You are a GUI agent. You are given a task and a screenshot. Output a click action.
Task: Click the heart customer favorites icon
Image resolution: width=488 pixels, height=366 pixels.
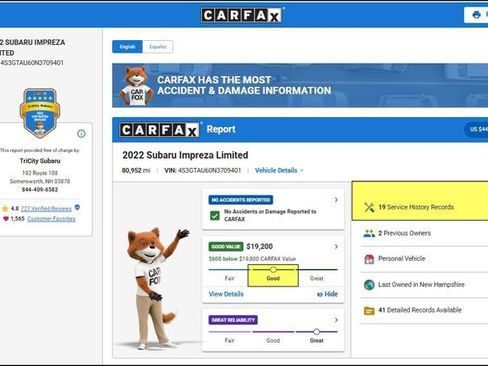[x=6, y=219]
